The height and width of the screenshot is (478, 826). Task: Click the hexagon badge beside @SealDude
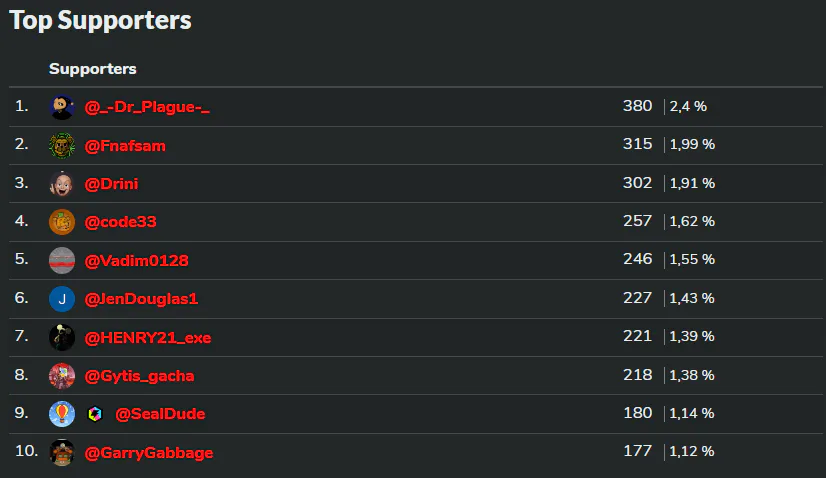[x=95, y=414]
